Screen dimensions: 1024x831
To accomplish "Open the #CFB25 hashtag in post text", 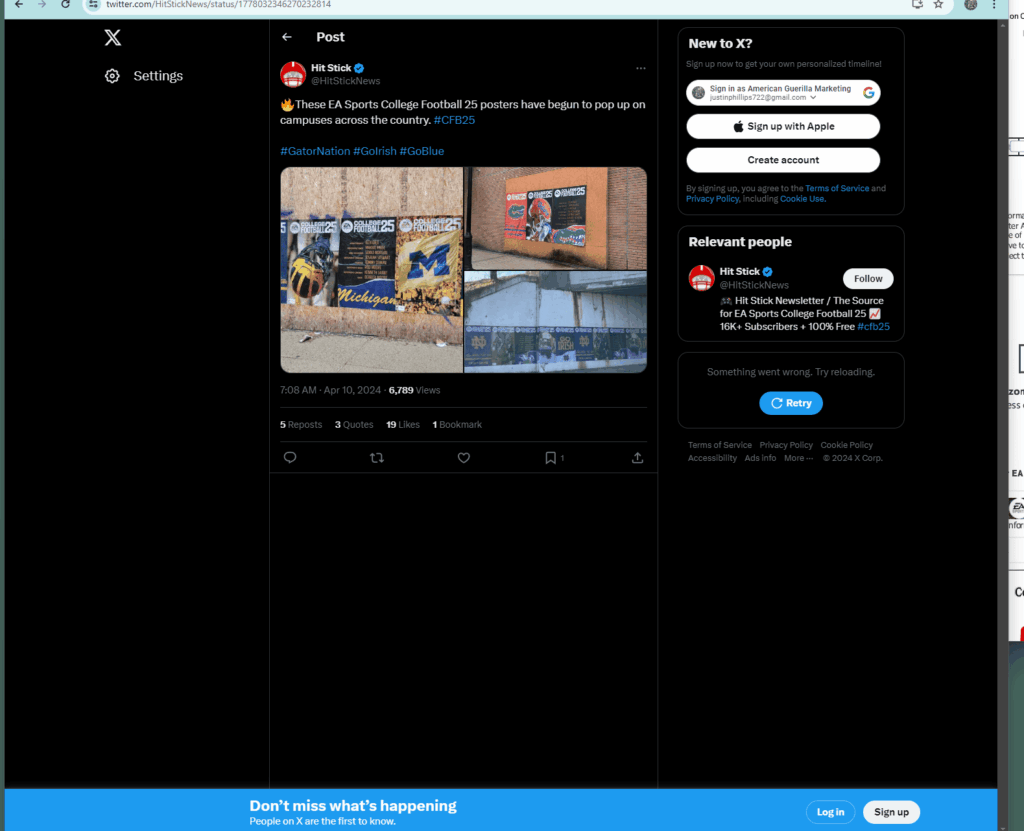I will point(454,120).
